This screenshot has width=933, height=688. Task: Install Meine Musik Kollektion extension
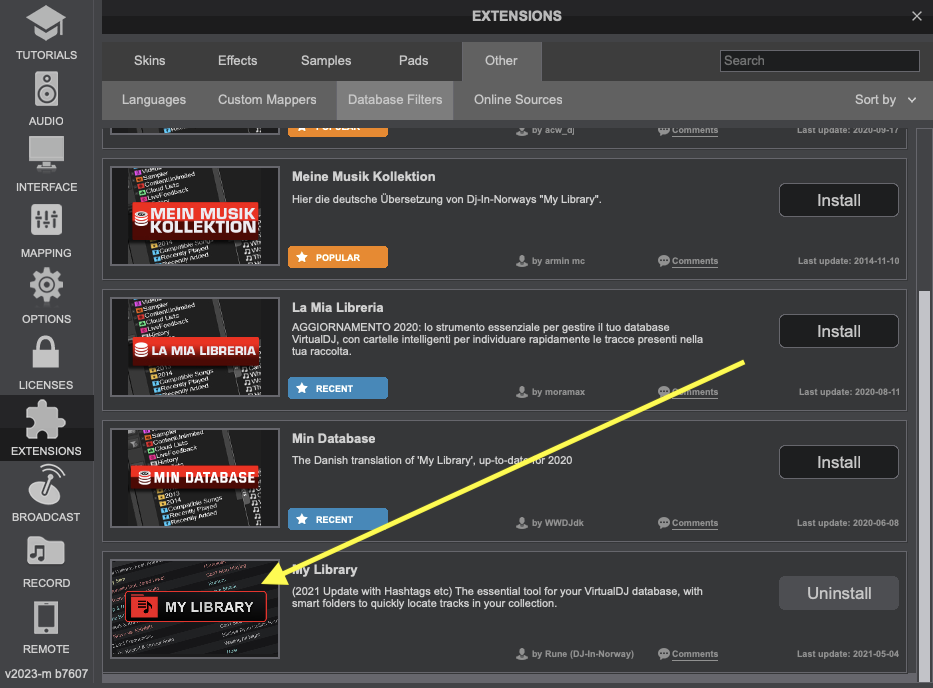click(838, 200)
